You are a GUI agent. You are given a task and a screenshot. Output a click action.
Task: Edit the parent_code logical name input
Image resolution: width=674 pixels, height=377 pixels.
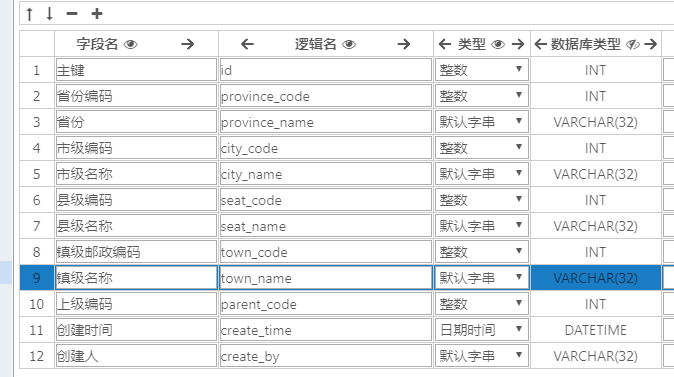click(x=326, y=304)
